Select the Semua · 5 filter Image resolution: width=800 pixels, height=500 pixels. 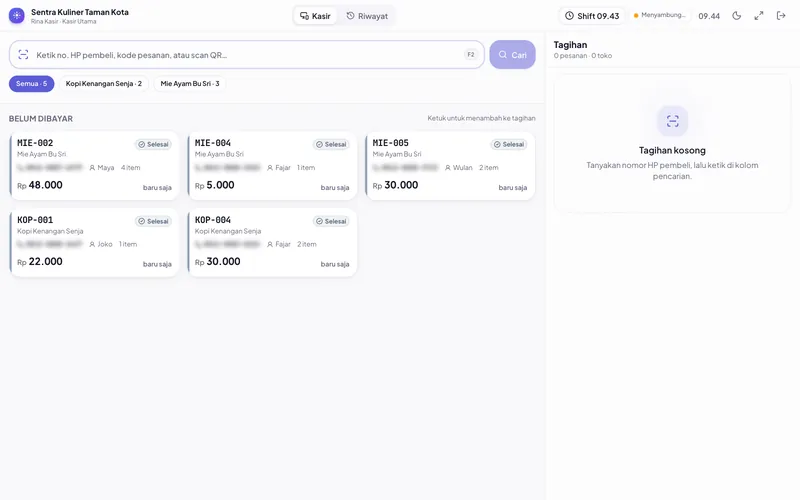tap(32, 84)
